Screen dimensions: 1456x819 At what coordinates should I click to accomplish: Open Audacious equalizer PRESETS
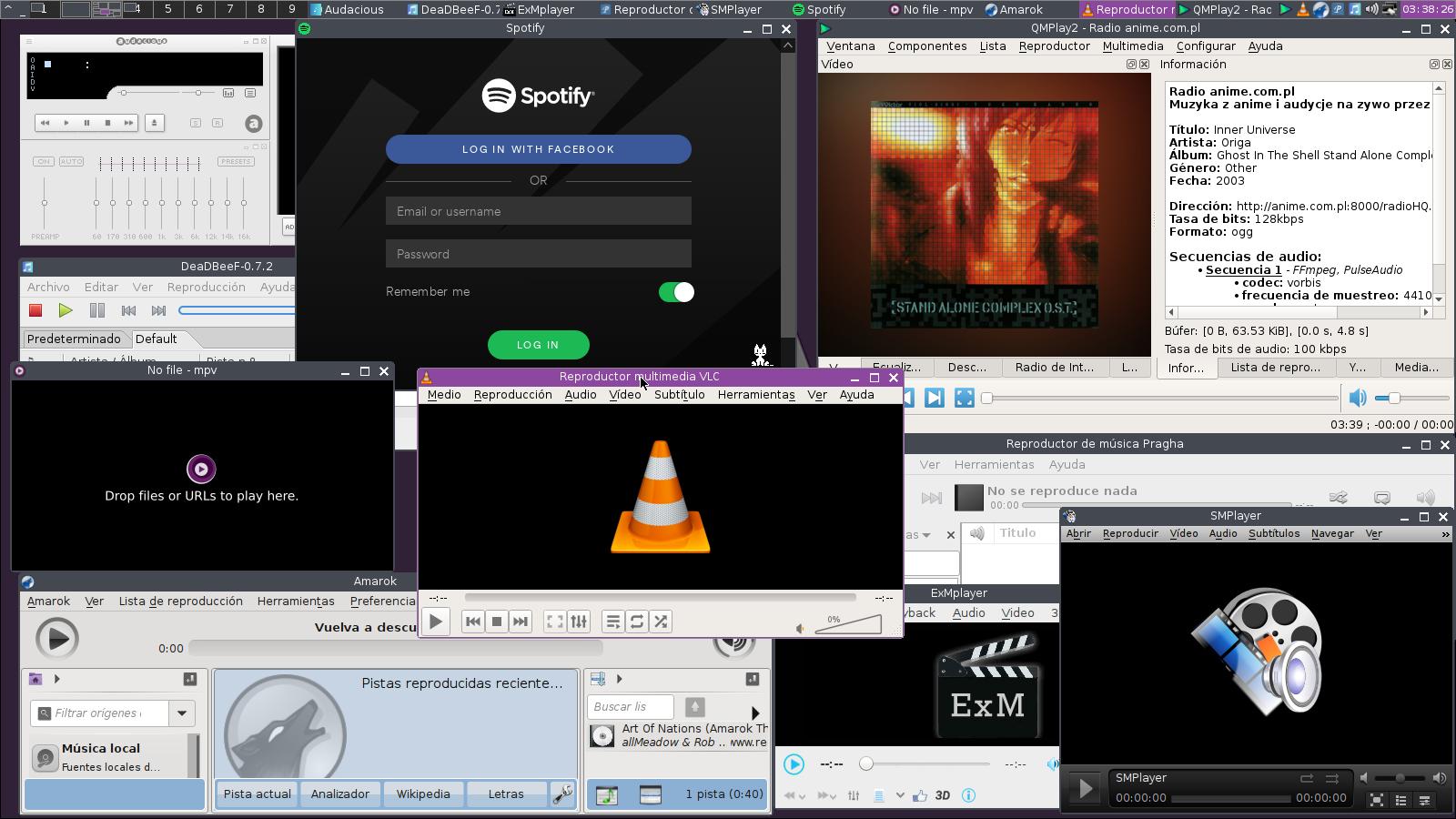[x=236, y=162]
